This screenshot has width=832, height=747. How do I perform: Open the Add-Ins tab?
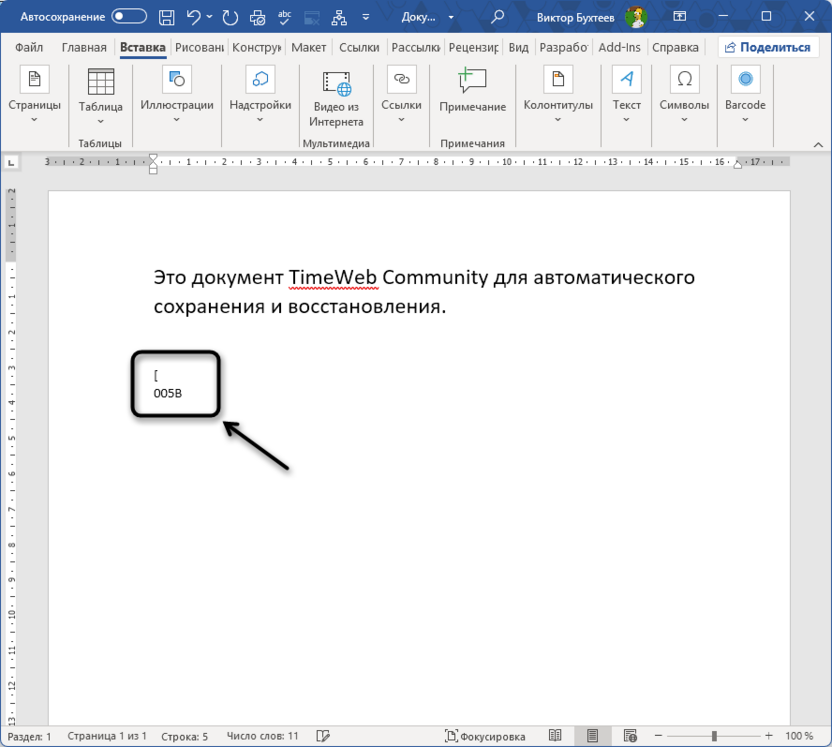tap(619, 47)
